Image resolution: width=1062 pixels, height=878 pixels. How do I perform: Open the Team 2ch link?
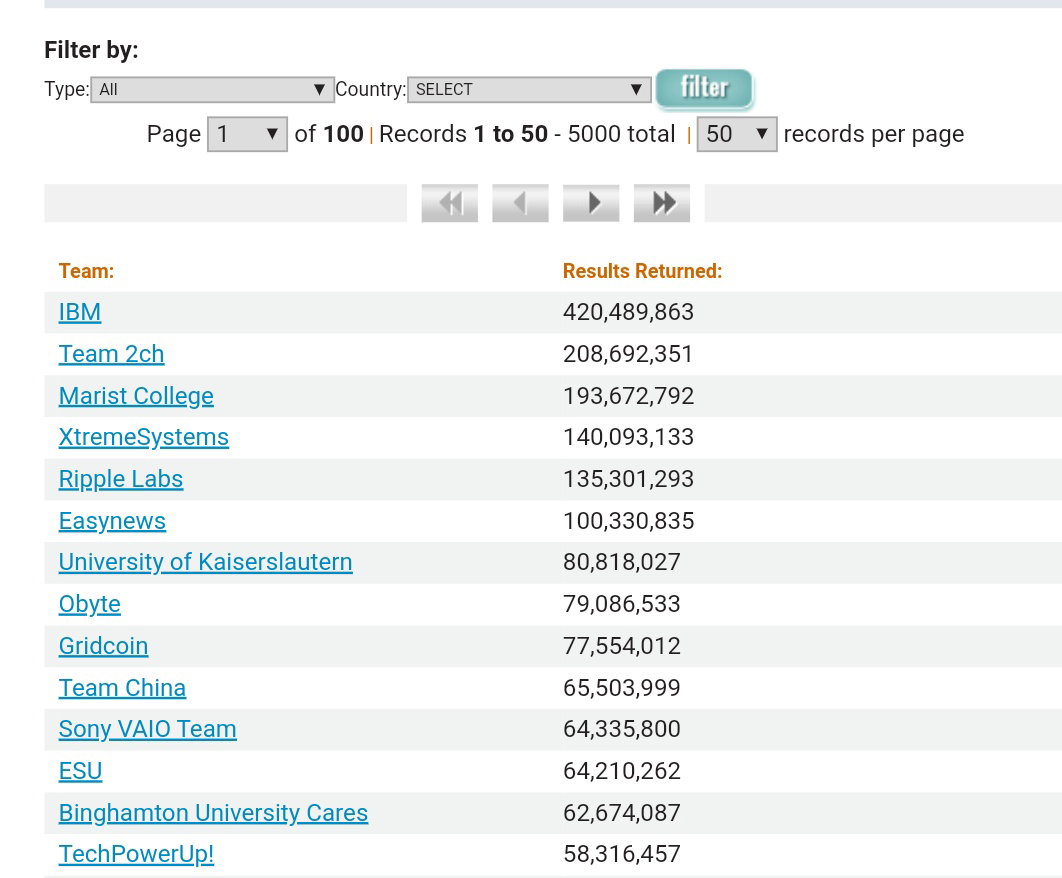[x=111, y=354]
